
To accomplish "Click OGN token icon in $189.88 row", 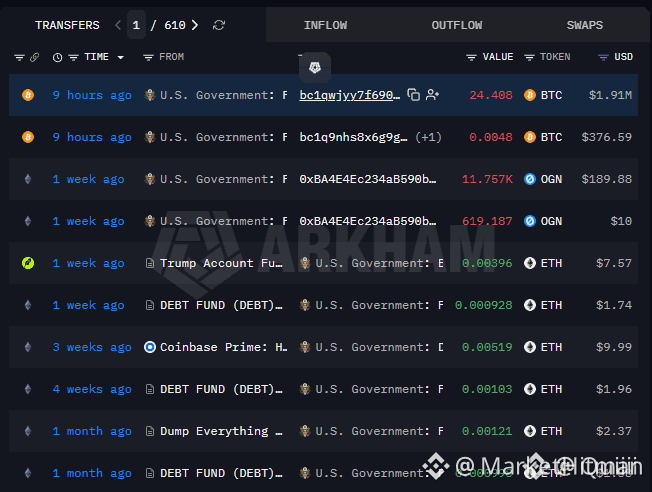I will pos(530,179).
